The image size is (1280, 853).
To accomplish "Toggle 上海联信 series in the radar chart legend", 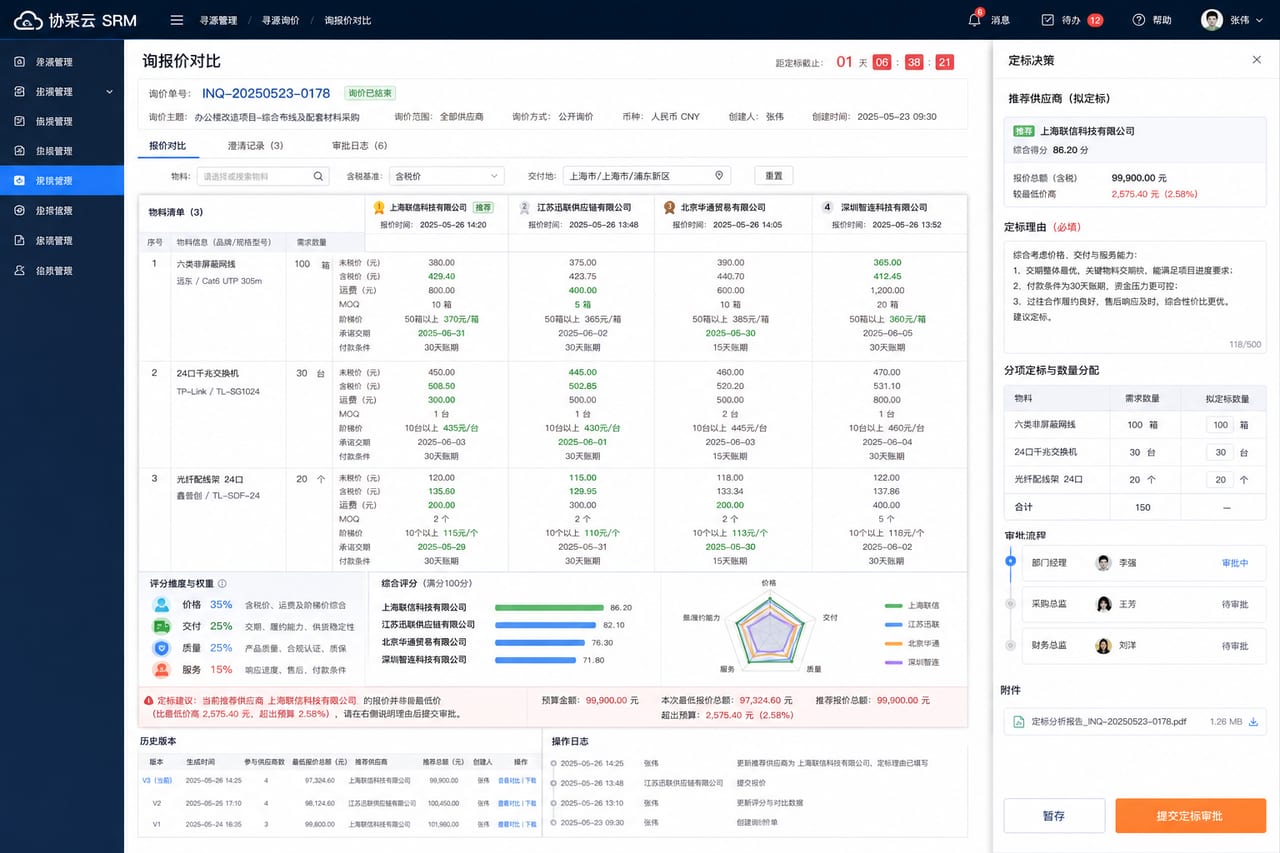I will (x=912, y=606).
